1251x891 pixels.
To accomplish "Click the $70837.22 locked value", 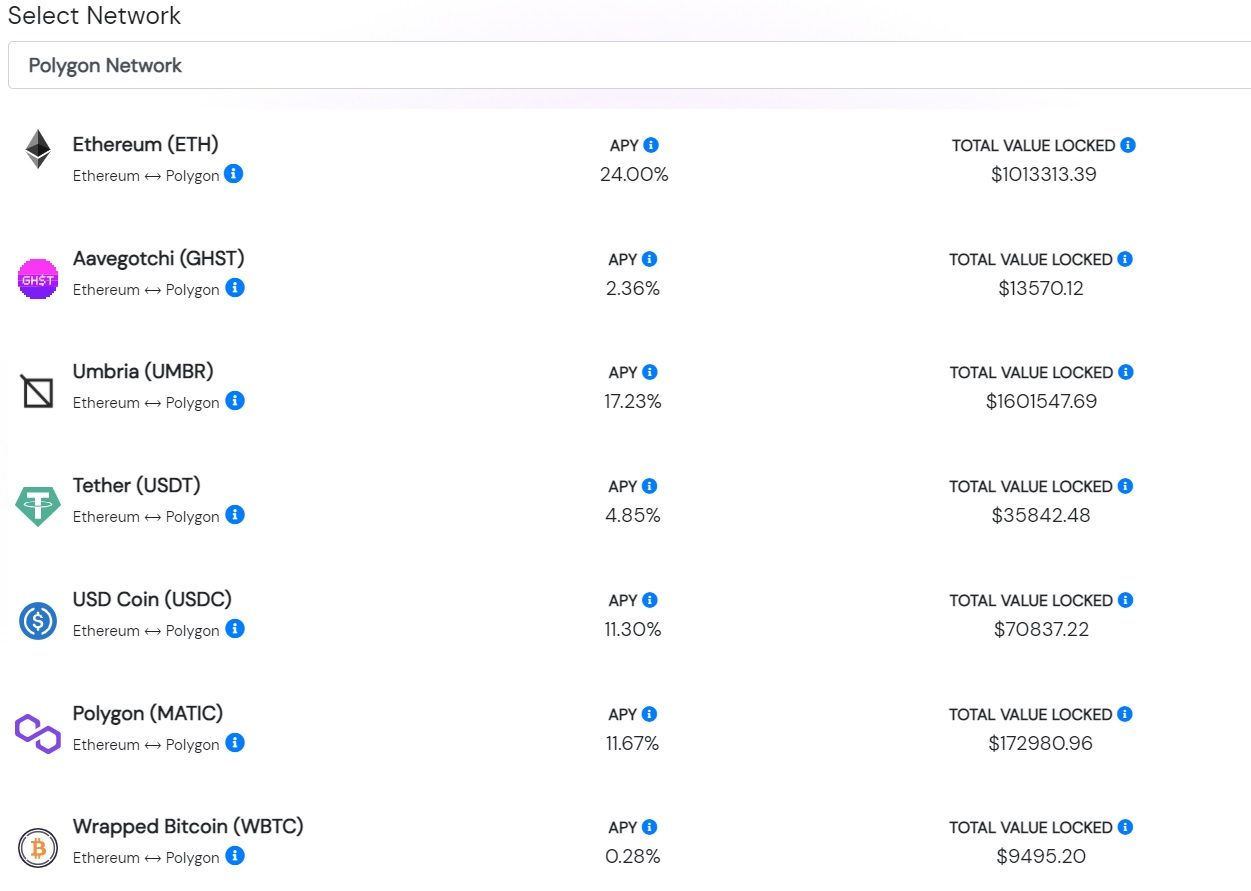I will pos(1041,630).
